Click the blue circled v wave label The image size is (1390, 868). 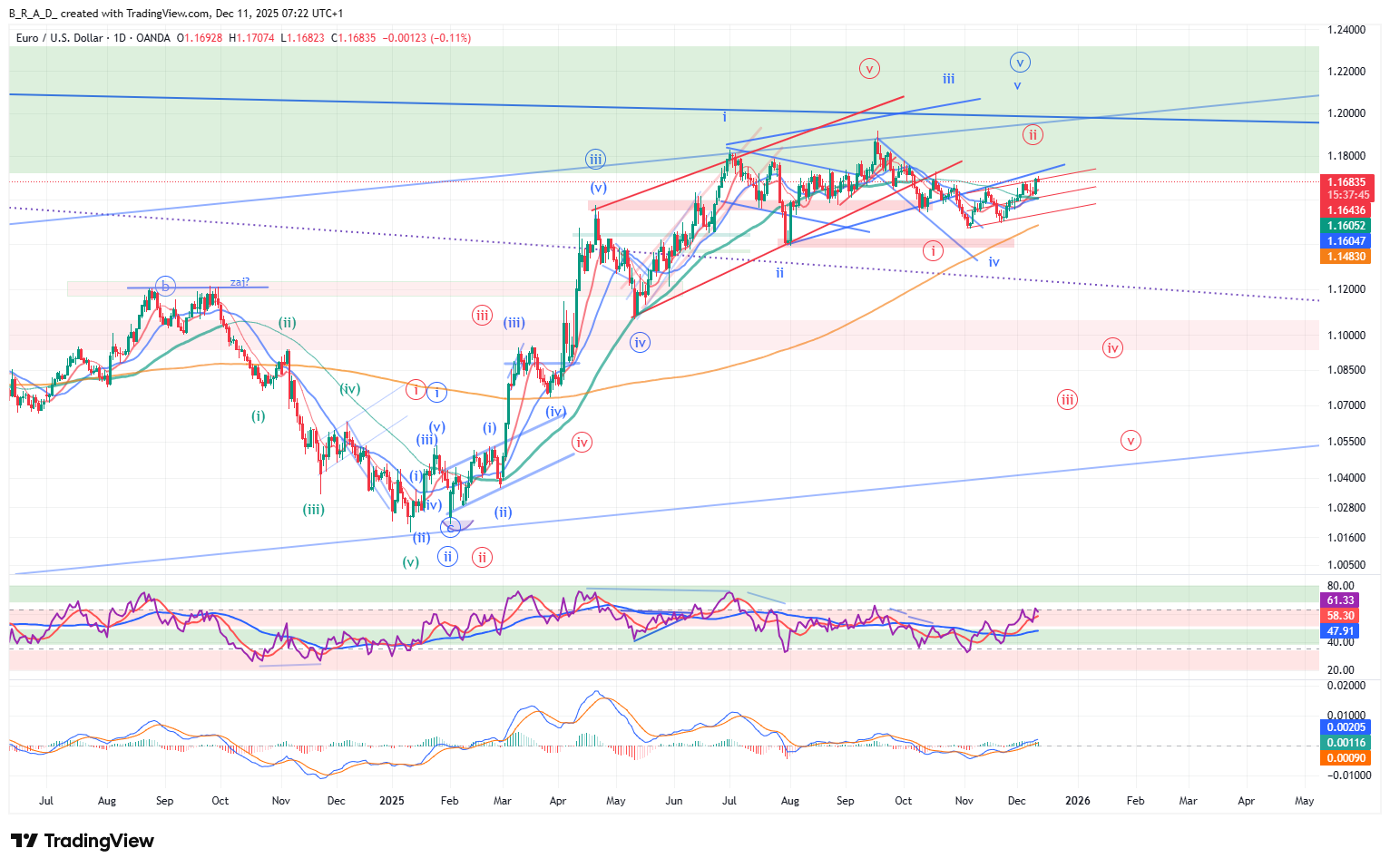[x=1020, y=63]
